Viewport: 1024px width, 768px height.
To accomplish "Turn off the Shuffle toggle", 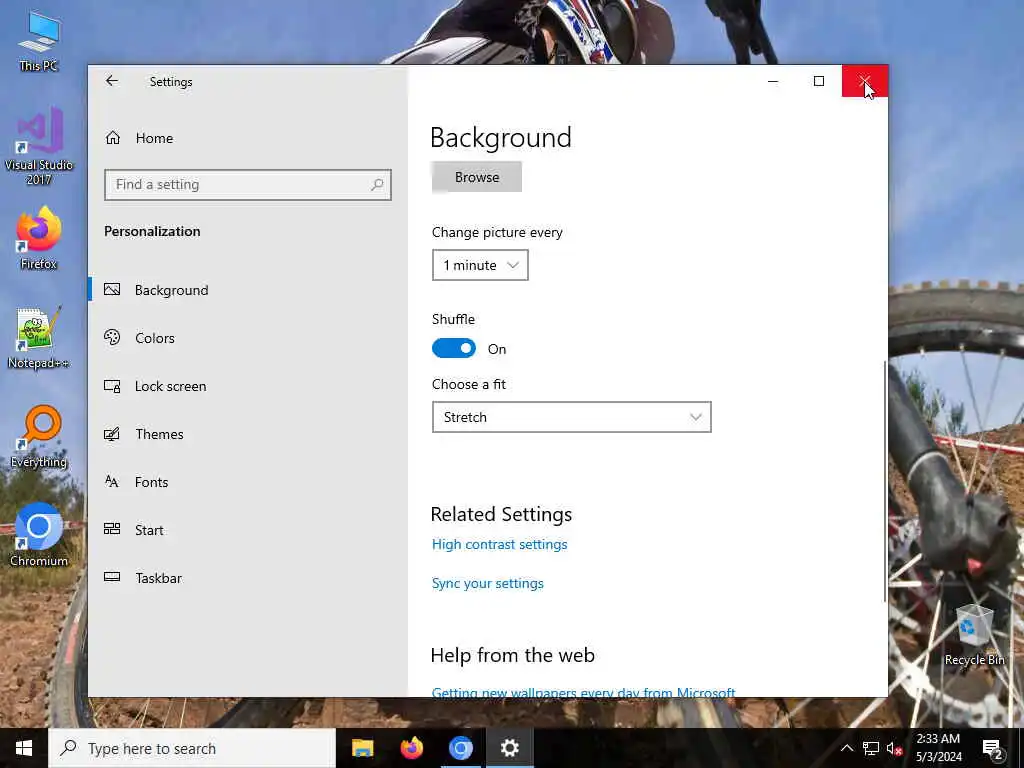I will [x=454, y=348].
